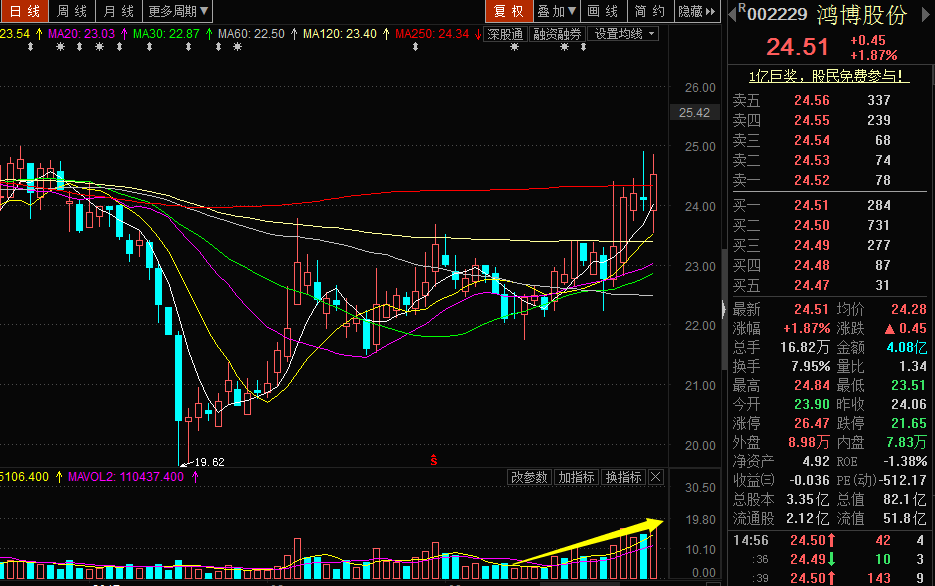Viewport: 935px width, 586px height.
Task: Click the MA250 red down arrow indicator
Action: 478,33
